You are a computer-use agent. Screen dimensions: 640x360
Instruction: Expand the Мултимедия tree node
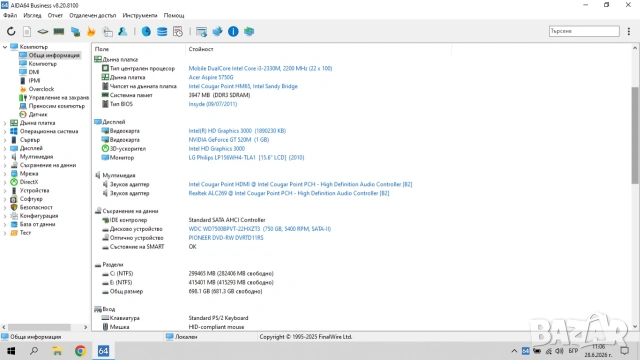[x=5, y=157]
